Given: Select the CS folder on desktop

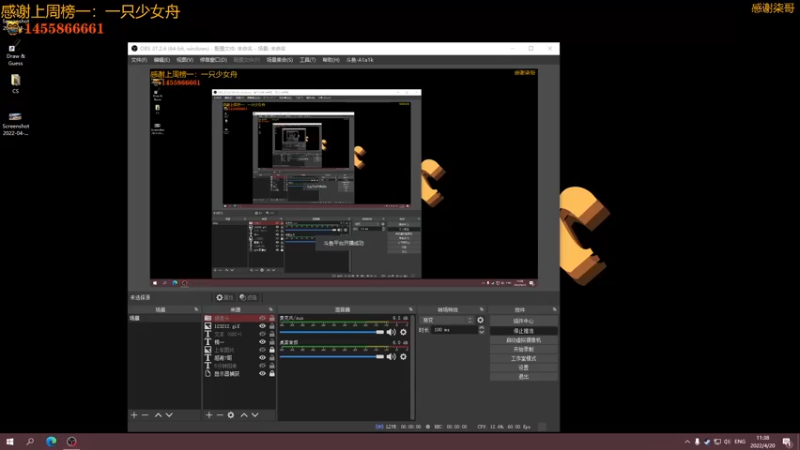Looking at the screenshot, I should point(15,84).
